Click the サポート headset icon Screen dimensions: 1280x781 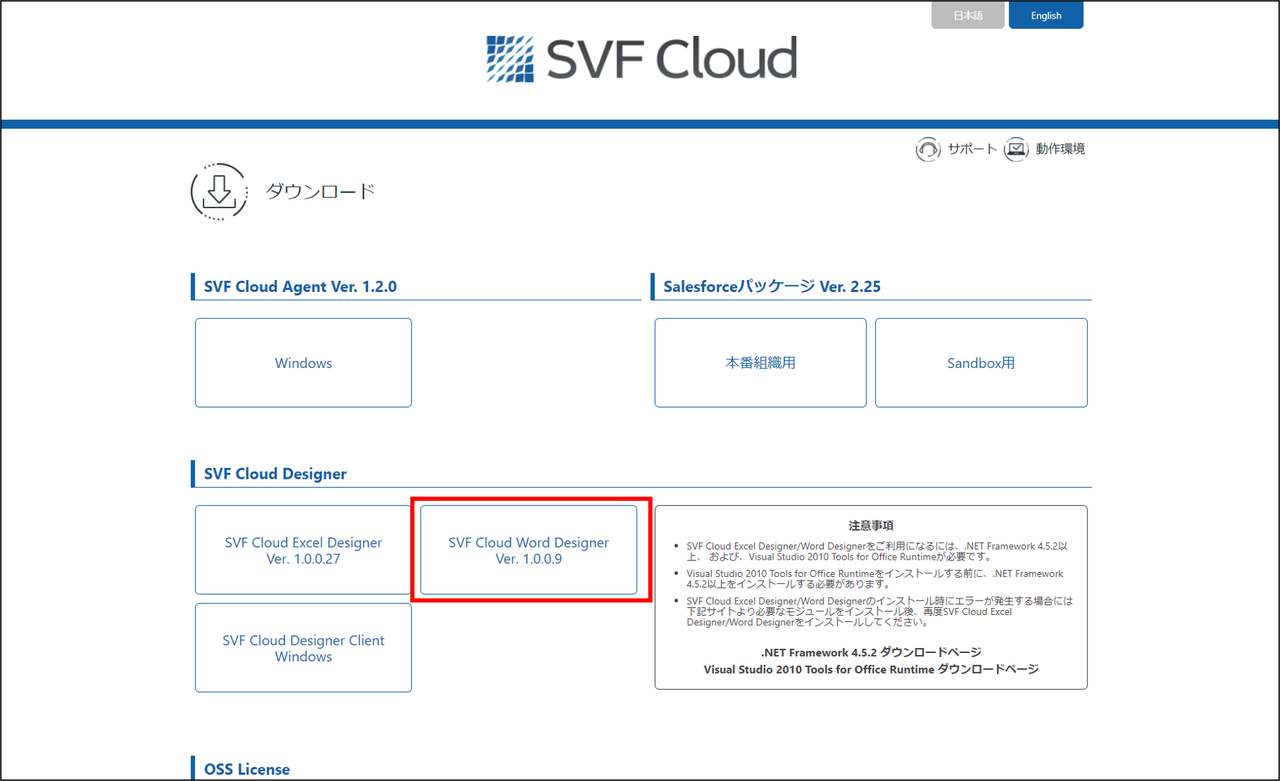928,148
